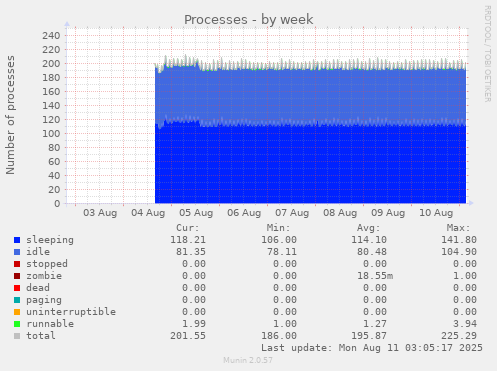Click the 'Cur:' column header

188,228
